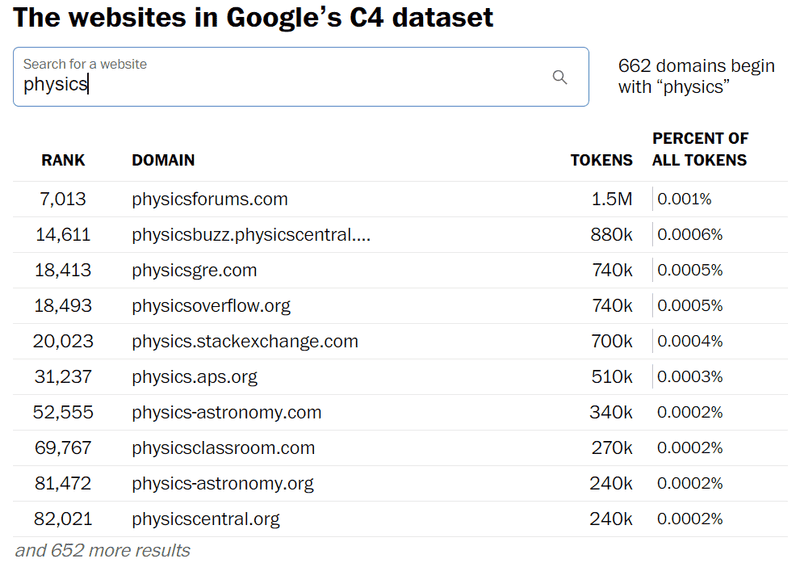Screen dimensions: 800x584
Task: Click the physics-astronomy.com row
Action: [227, 412]
